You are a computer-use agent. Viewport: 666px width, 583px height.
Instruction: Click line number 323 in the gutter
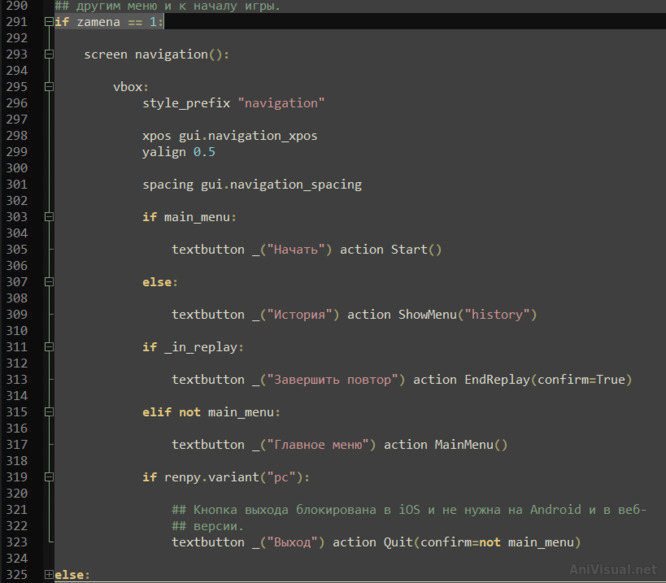(17, 542)
